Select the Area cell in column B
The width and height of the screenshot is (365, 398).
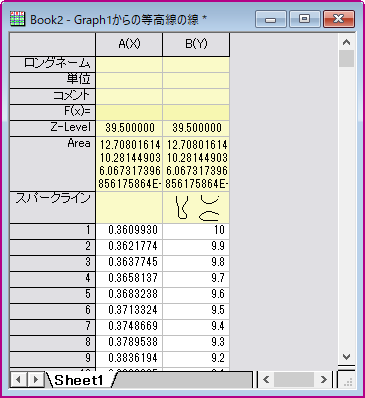click(x=196, y=164)
